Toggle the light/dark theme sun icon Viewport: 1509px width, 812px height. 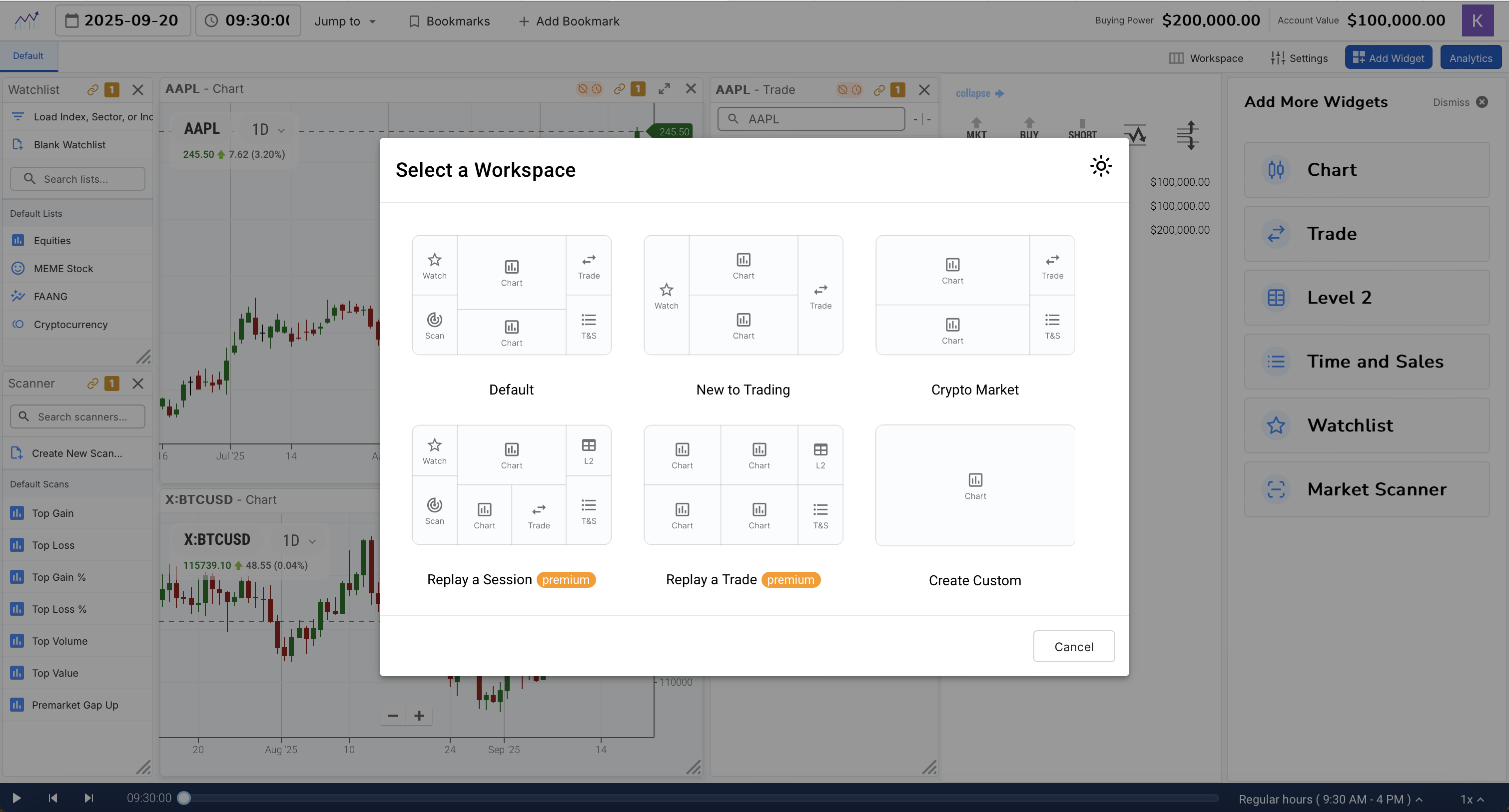[x=1101, y=166]
